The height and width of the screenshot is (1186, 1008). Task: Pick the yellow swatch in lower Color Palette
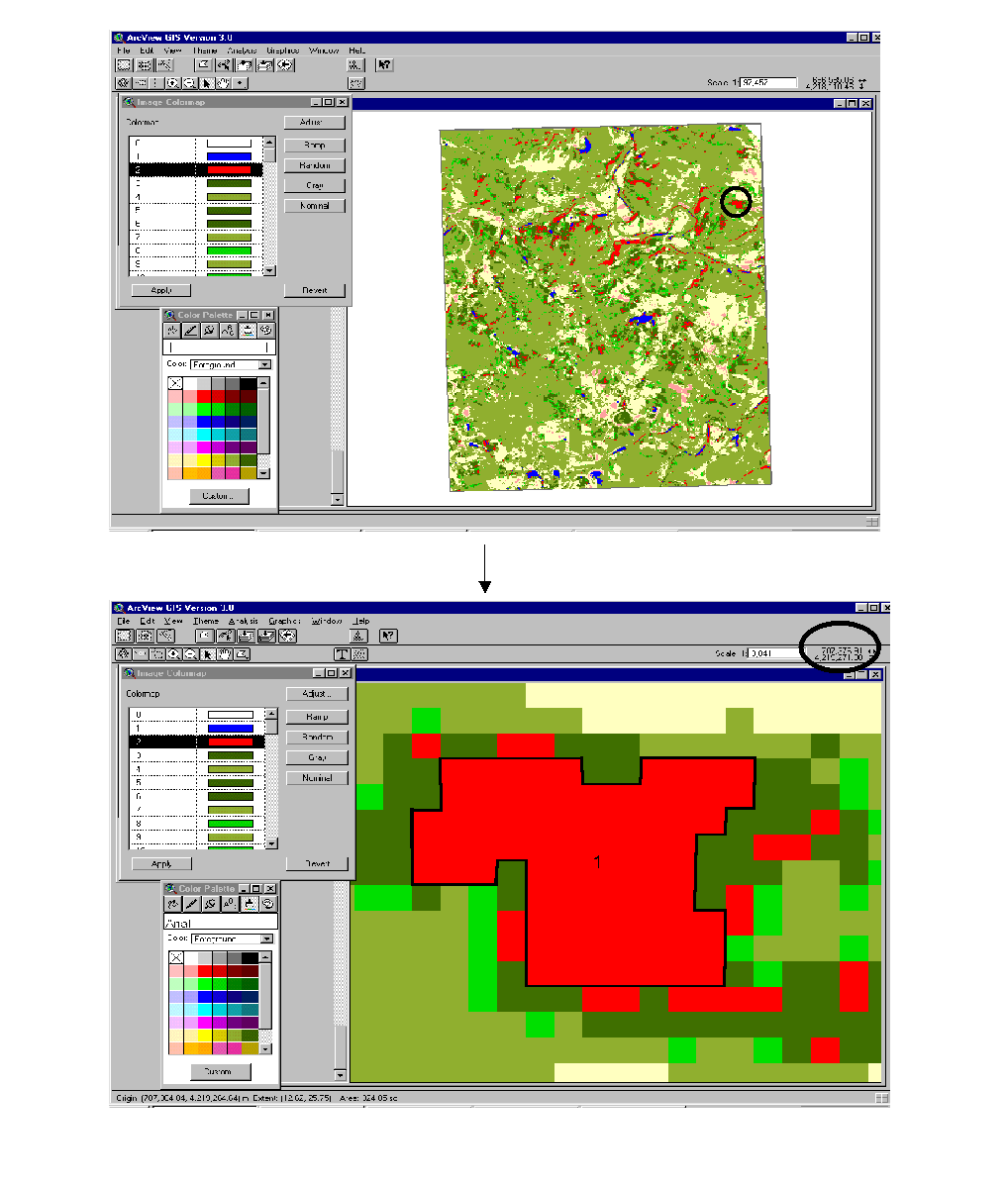tap(205, 1035)
